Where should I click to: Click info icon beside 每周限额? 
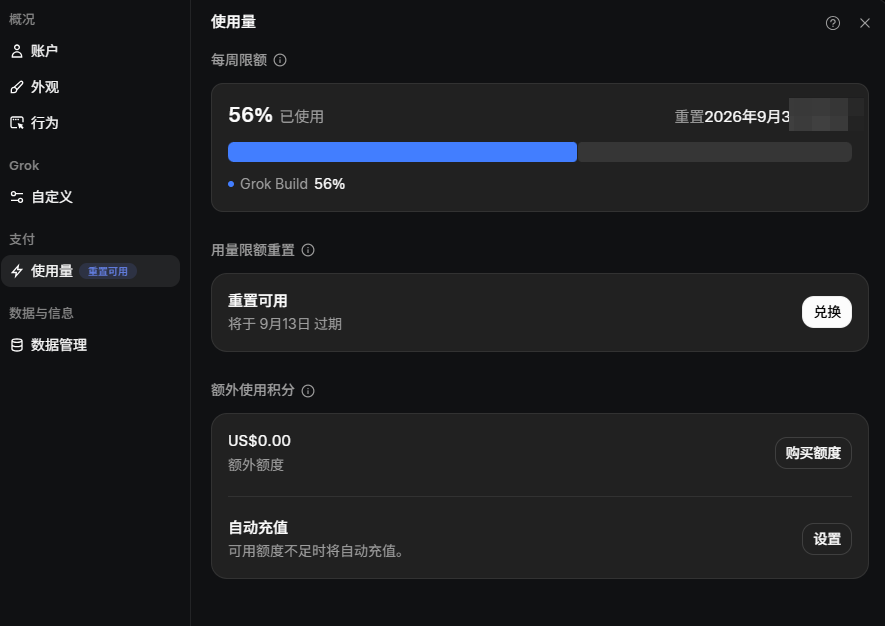[280, 60]
